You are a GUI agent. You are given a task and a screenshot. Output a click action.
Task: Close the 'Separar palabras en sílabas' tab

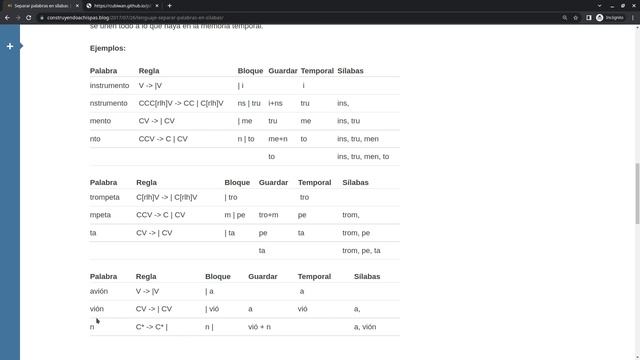click(77, 6)
